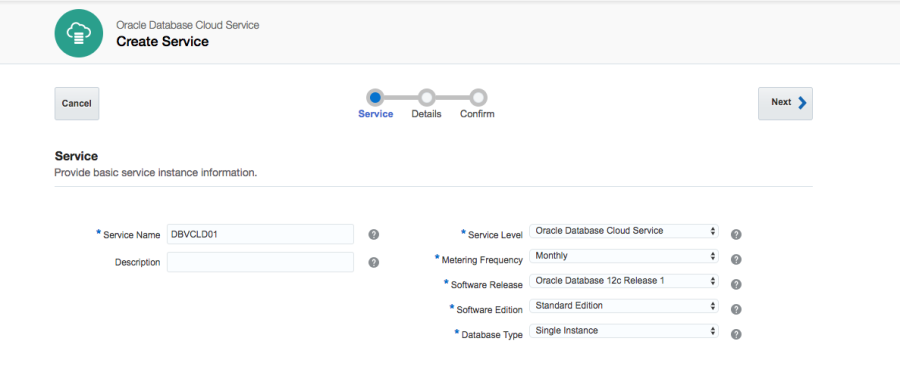This screenshot has width=900, height=388.
Task: Click into the Description text field
Action: click(x=261, y=262)
